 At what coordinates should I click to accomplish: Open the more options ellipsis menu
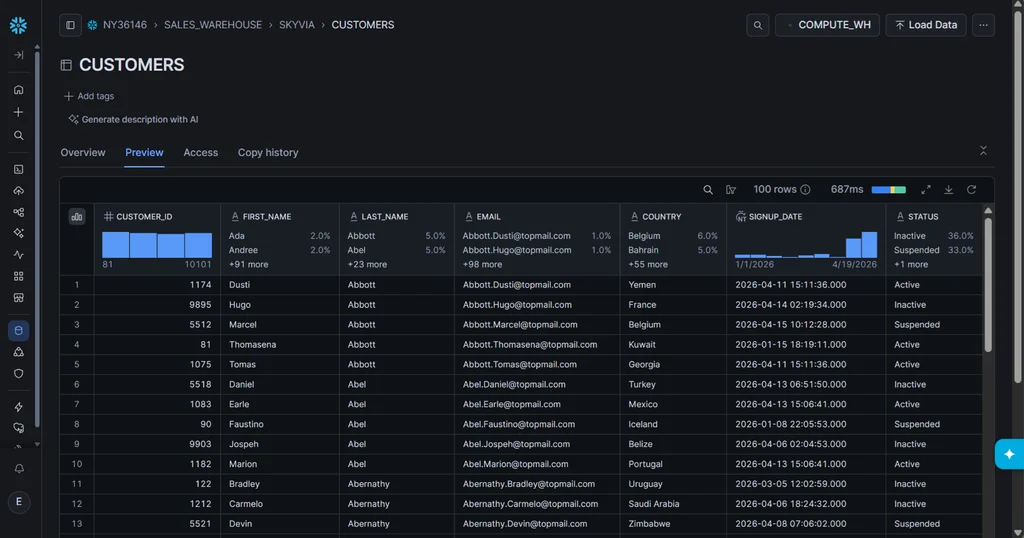(x=983, y=25)
